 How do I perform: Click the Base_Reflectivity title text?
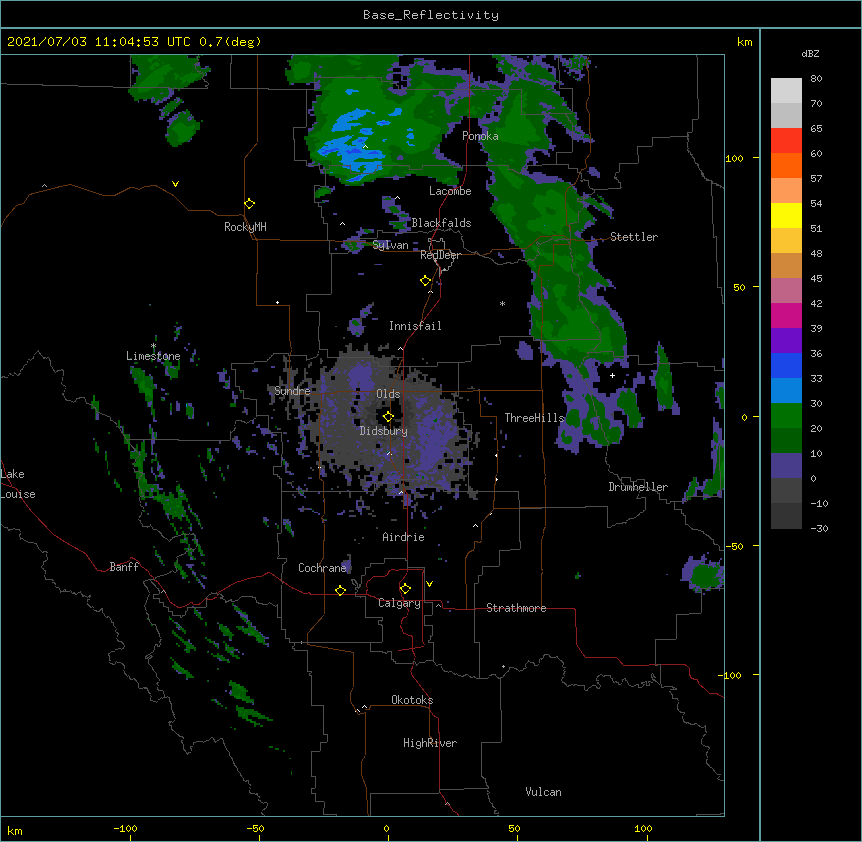click(431, 15)
